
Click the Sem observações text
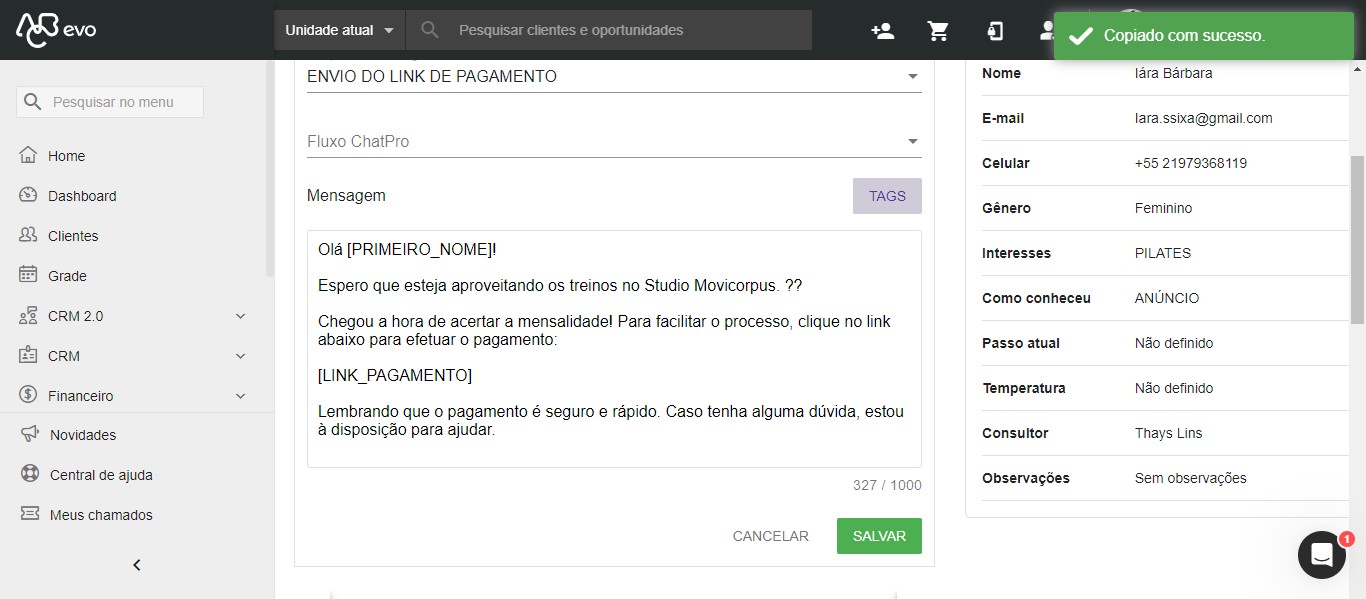(x=1190, y=478)
